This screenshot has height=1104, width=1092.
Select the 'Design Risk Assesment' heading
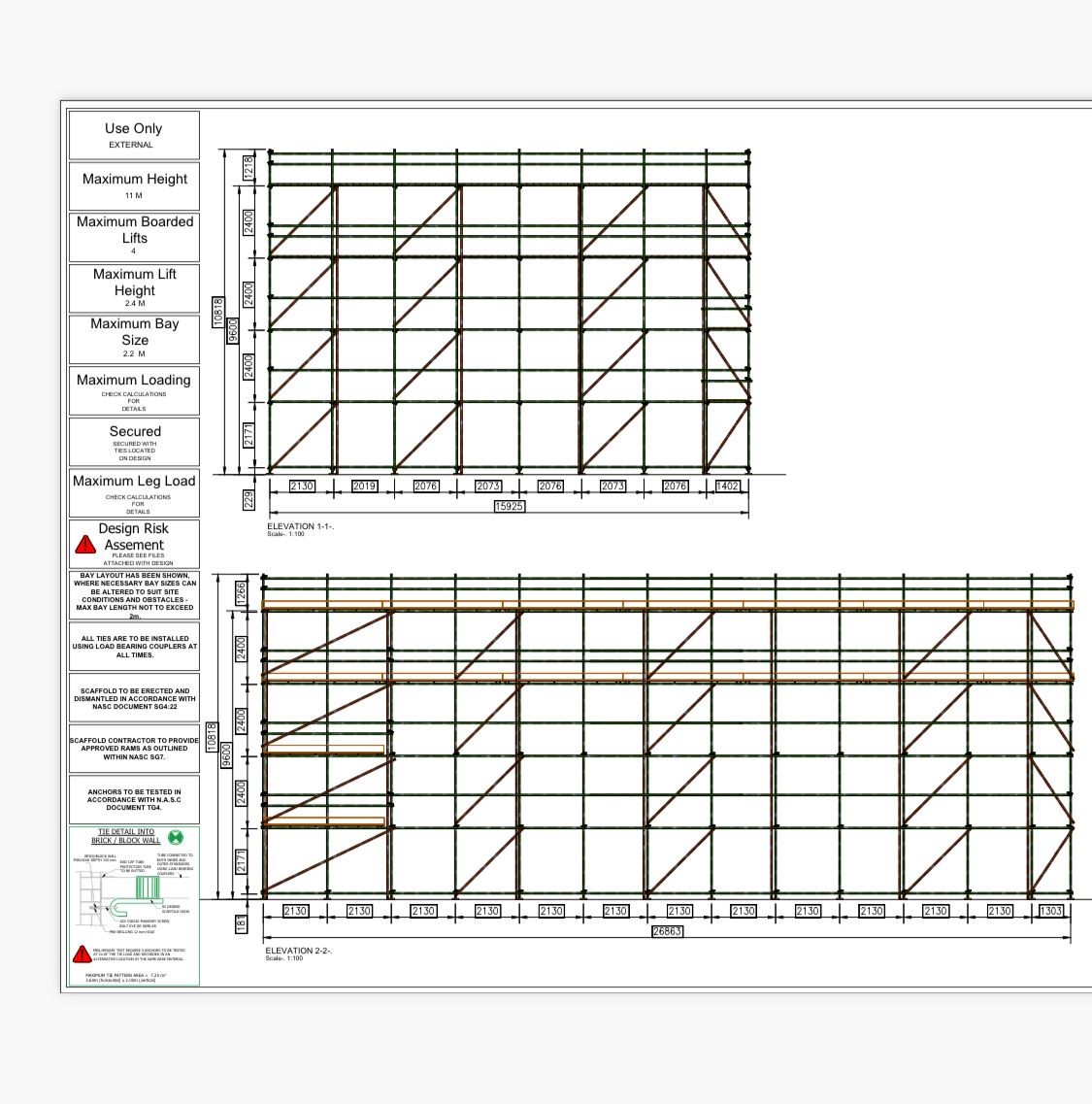pos(134,537)
